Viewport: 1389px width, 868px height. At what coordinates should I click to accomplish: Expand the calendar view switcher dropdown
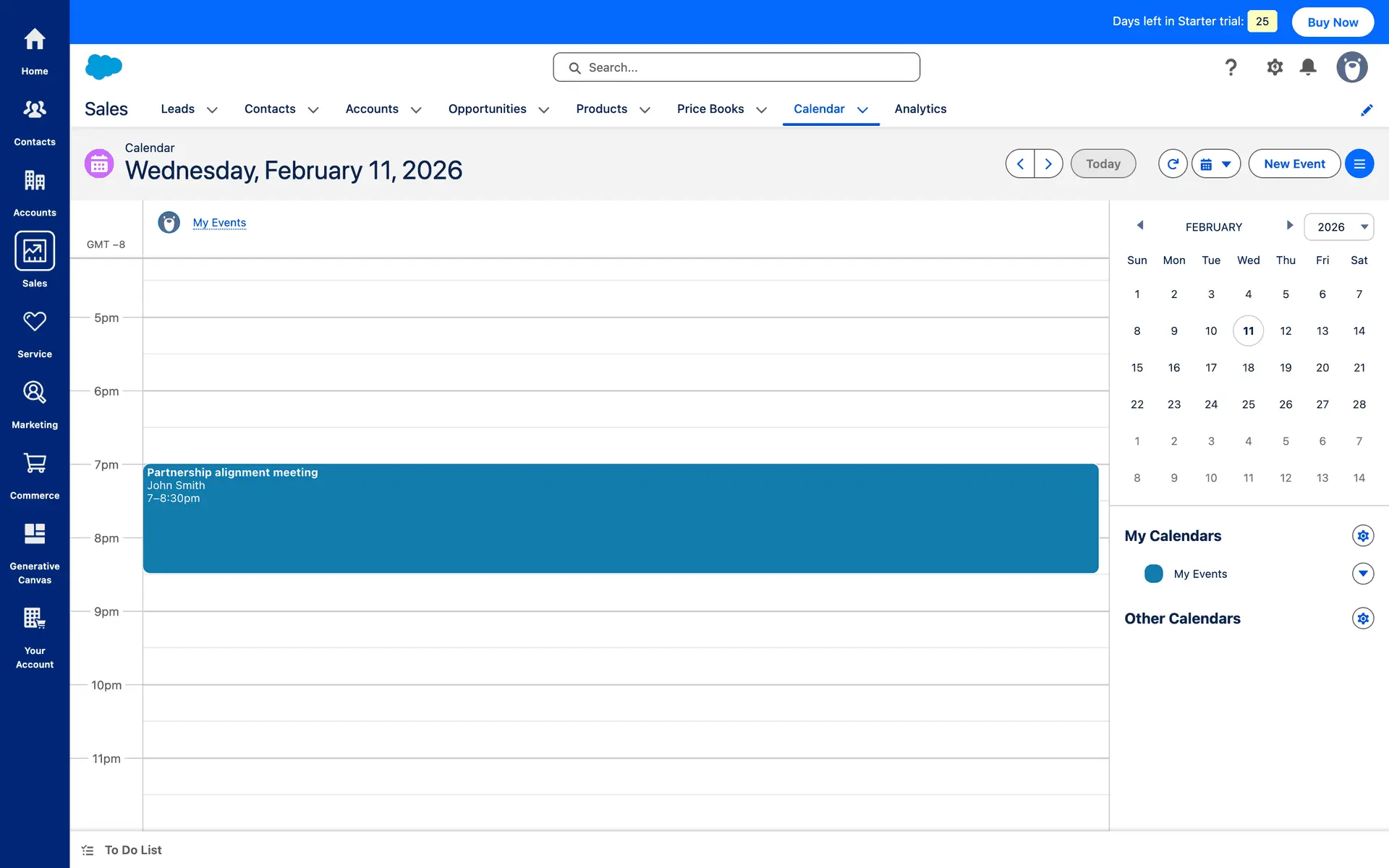click(x=1216, y=164)
